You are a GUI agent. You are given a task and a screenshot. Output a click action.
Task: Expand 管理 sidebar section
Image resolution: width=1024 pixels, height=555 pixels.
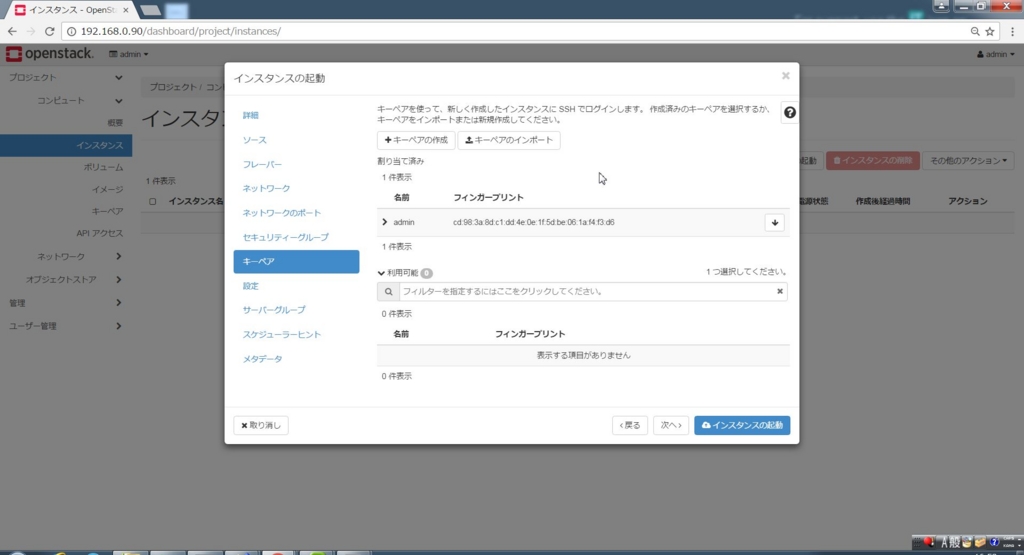point(65,304)
